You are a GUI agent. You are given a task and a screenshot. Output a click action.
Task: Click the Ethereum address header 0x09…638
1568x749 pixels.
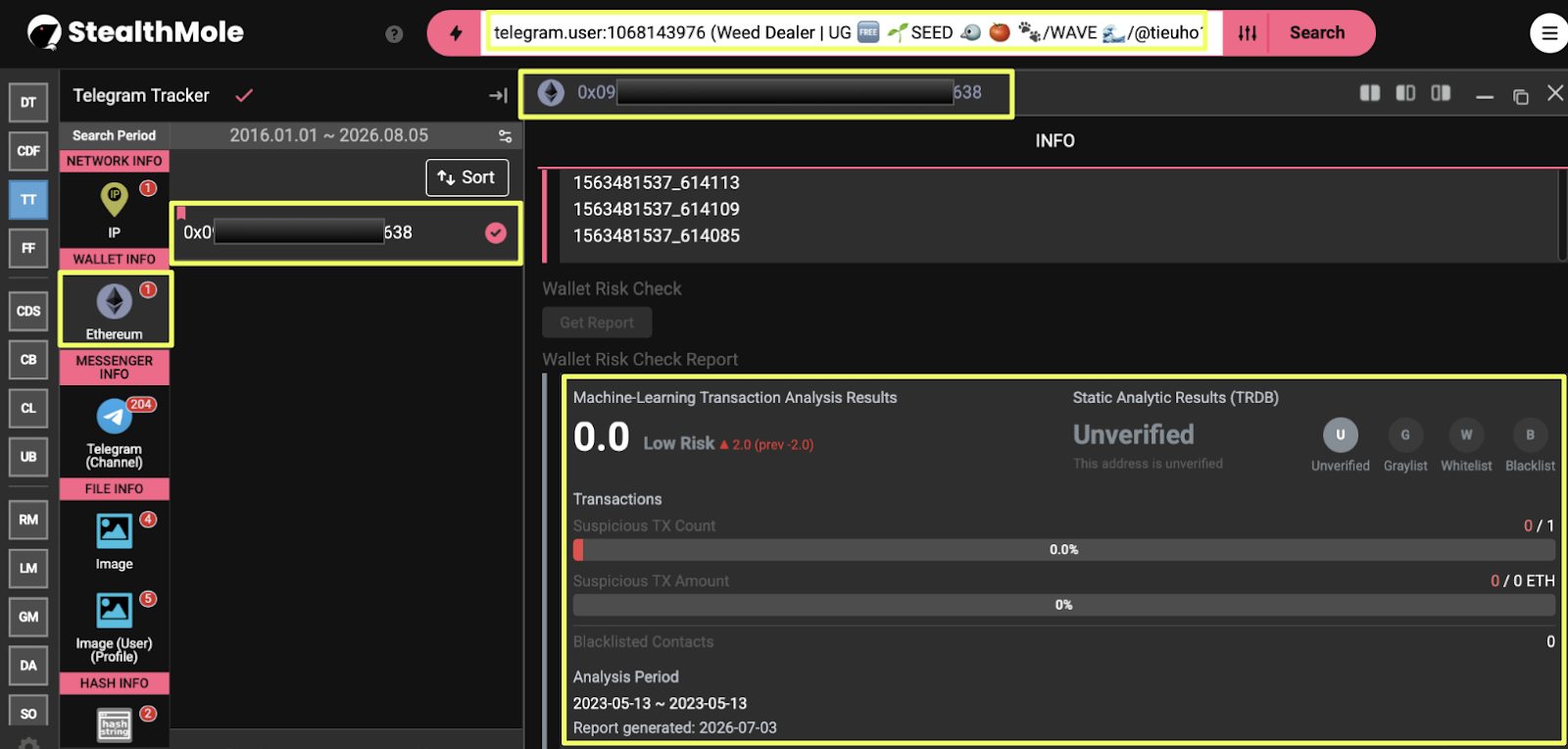pos(766,93)
